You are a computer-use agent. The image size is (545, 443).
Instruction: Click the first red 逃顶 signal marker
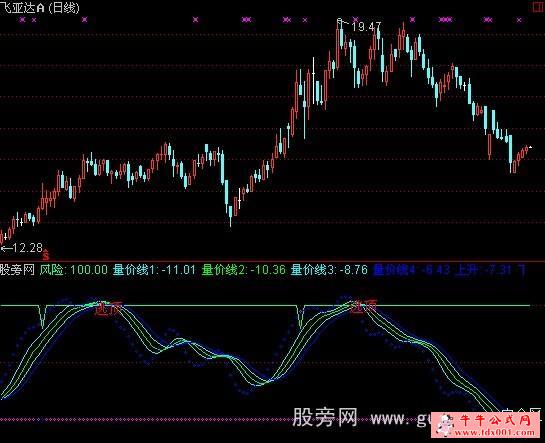pos(108,309)
